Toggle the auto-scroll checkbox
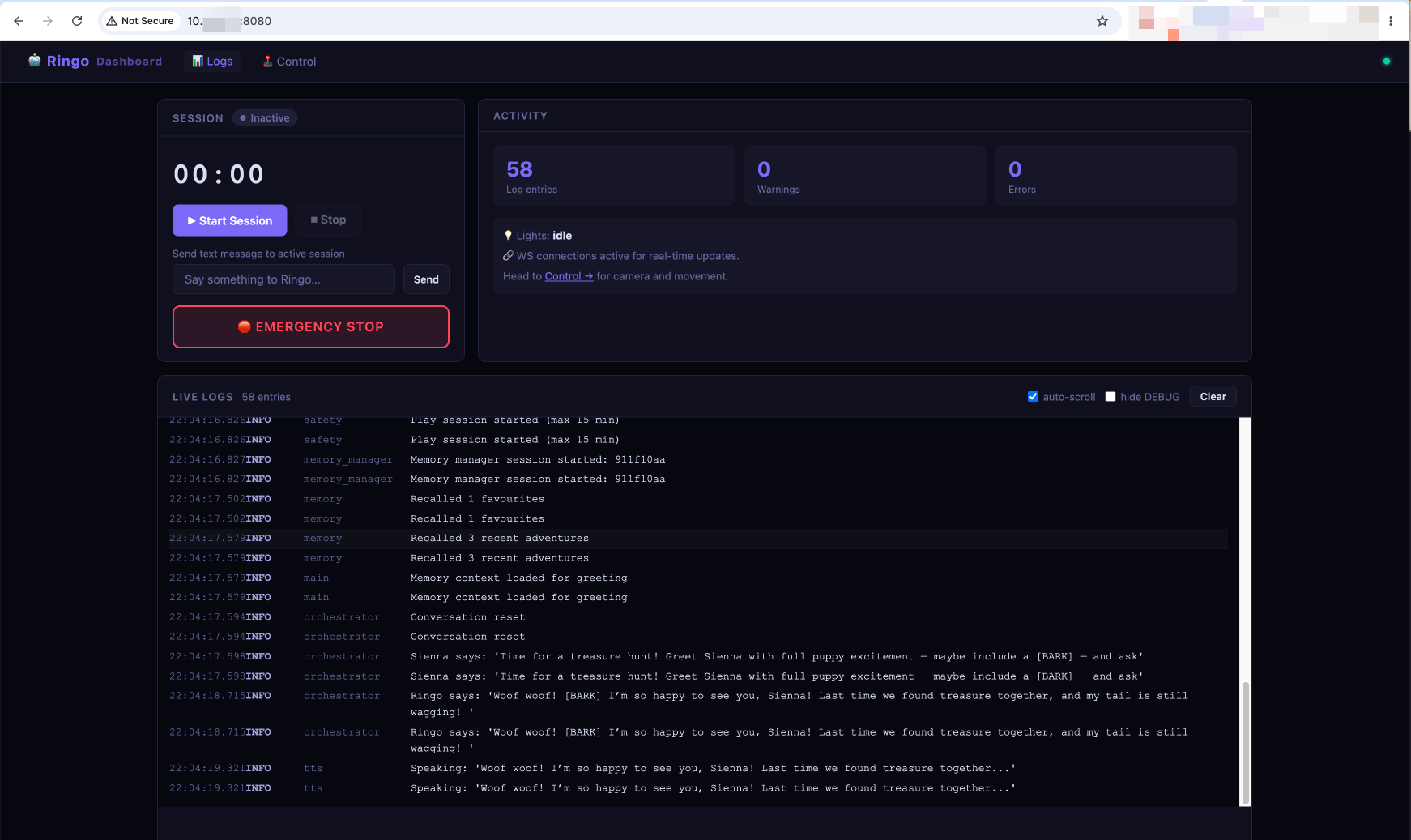Screen dimensions: 1411x840 [x=1033, y=397]
